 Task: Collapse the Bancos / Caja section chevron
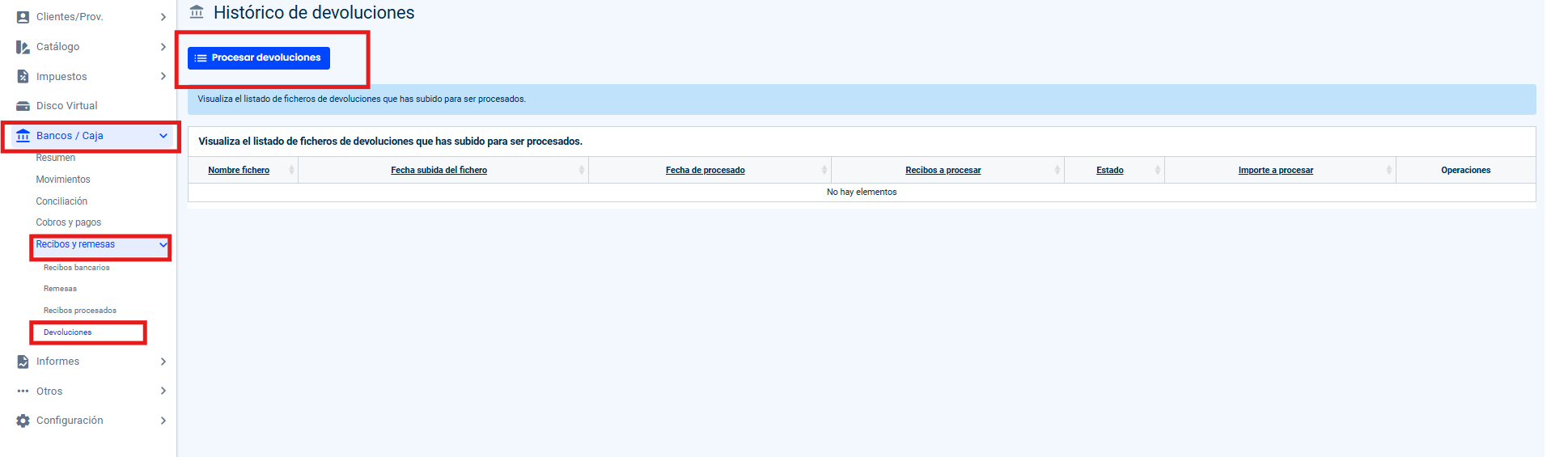(x=163, y=136)
